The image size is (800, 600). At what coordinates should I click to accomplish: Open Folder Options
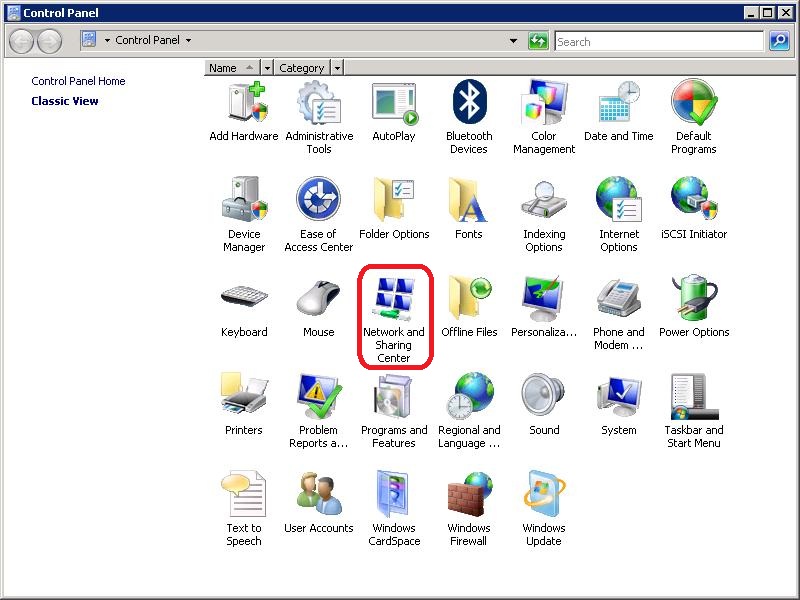click(394, 209)
